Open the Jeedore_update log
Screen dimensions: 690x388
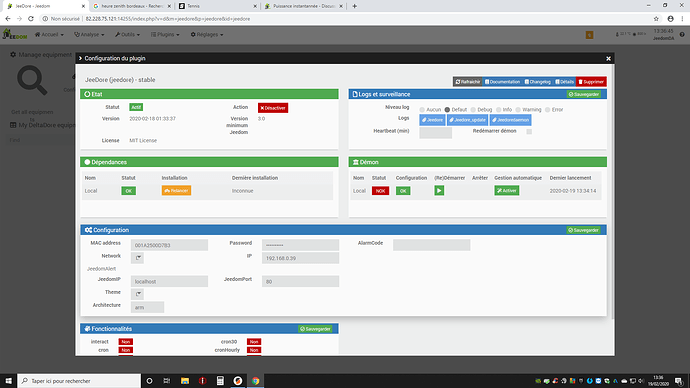coord(467,120)
